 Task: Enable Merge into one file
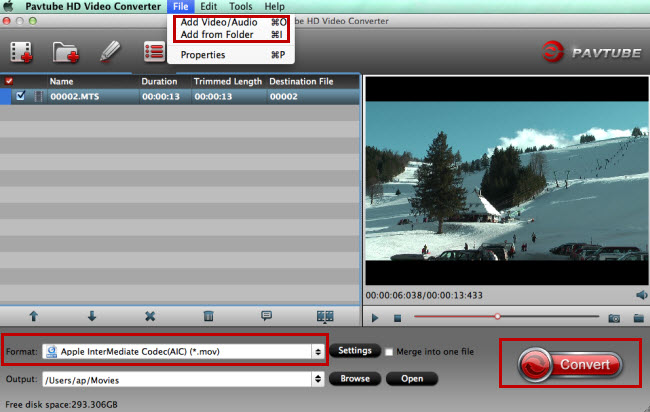[x=389, y=352]
